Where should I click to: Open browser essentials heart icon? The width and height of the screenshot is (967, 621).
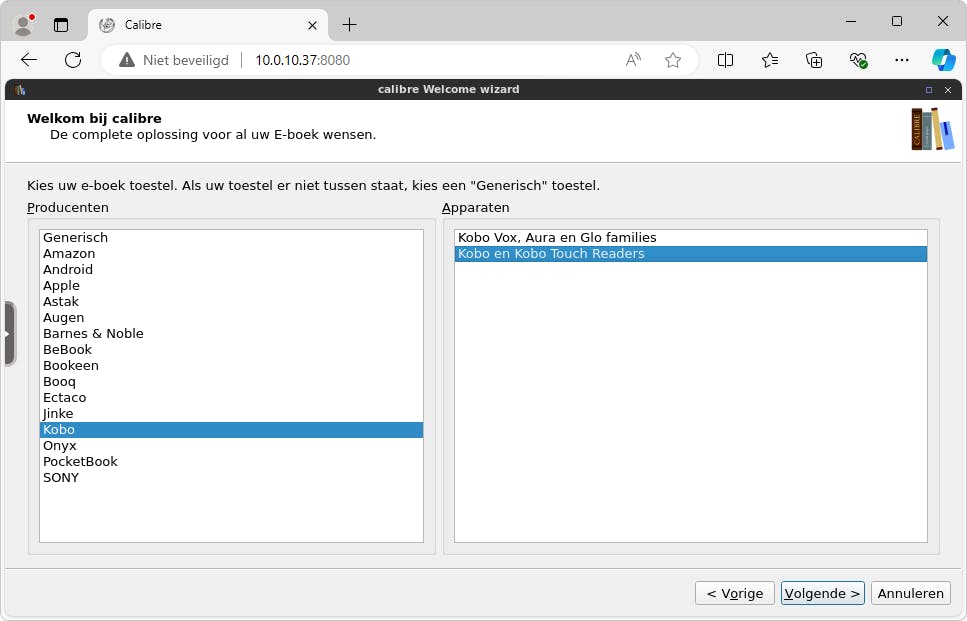click(x=858, y=60)
